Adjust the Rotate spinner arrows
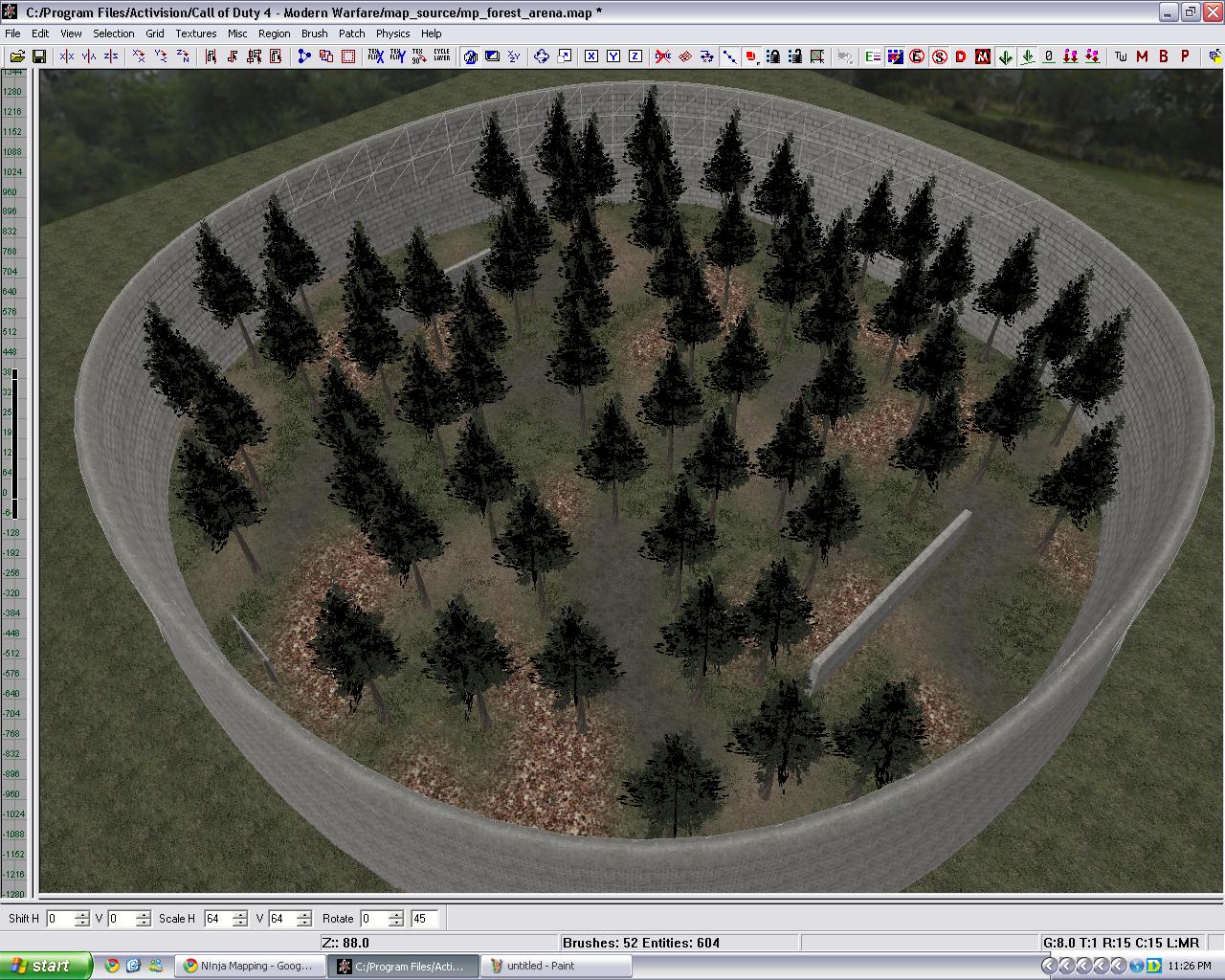This screenshot has height=980, width=1225. click(x=396, y=919)
